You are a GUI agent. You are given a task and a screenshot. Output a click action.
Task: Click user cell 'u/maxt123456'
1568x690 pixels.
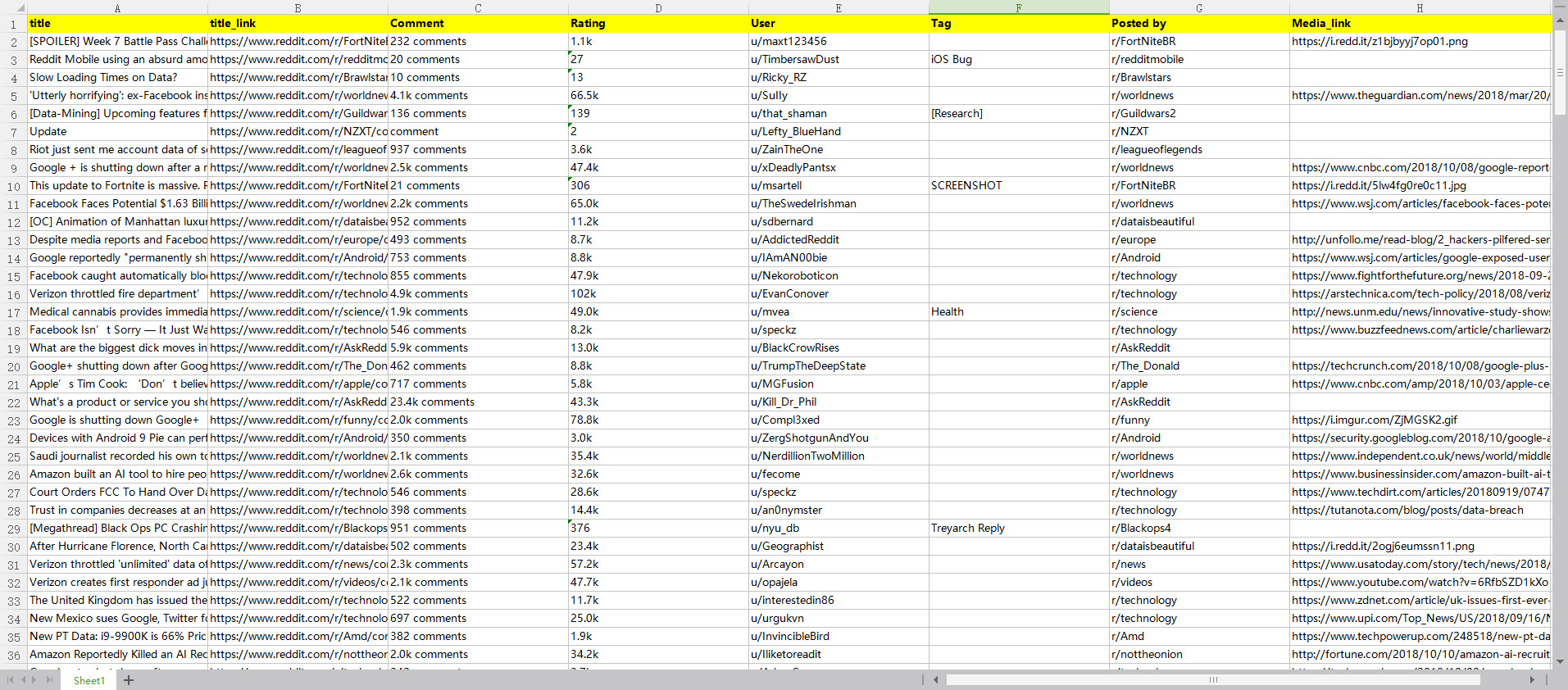839,41
